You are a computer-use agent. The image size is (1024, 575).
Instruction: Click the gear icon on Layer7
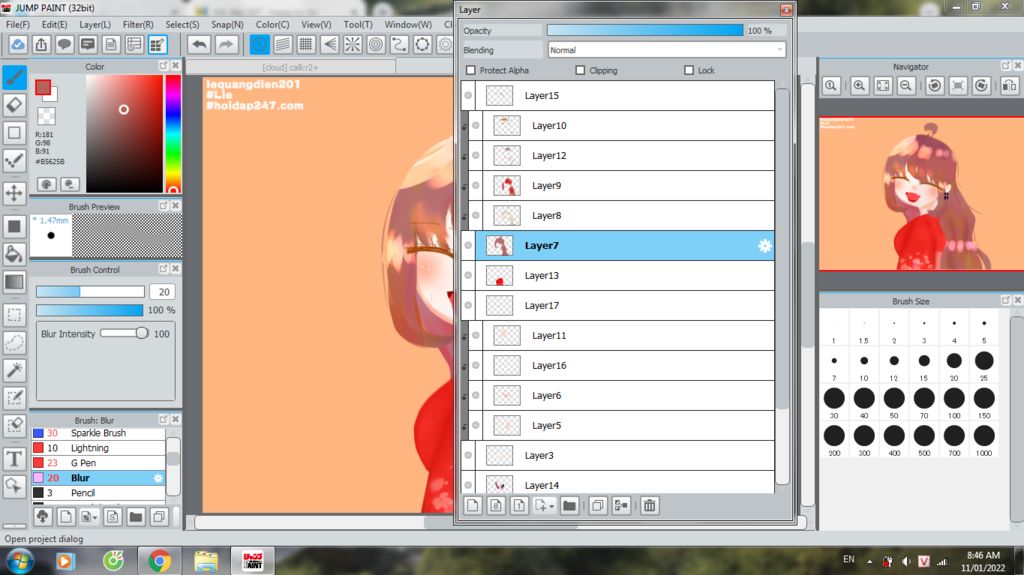(x=764, y=246)
